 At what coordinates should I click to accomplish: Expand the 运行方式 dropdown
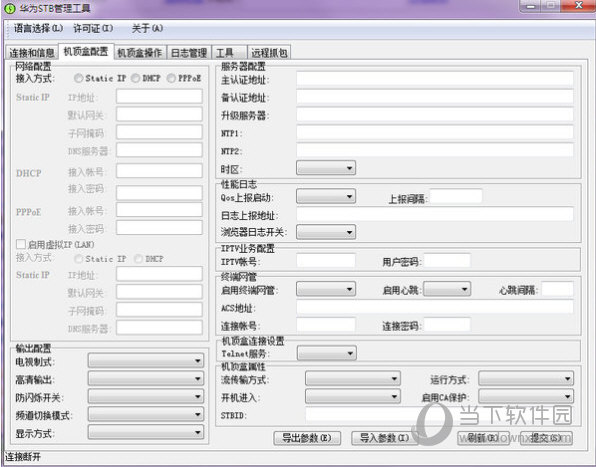point(526,378)
